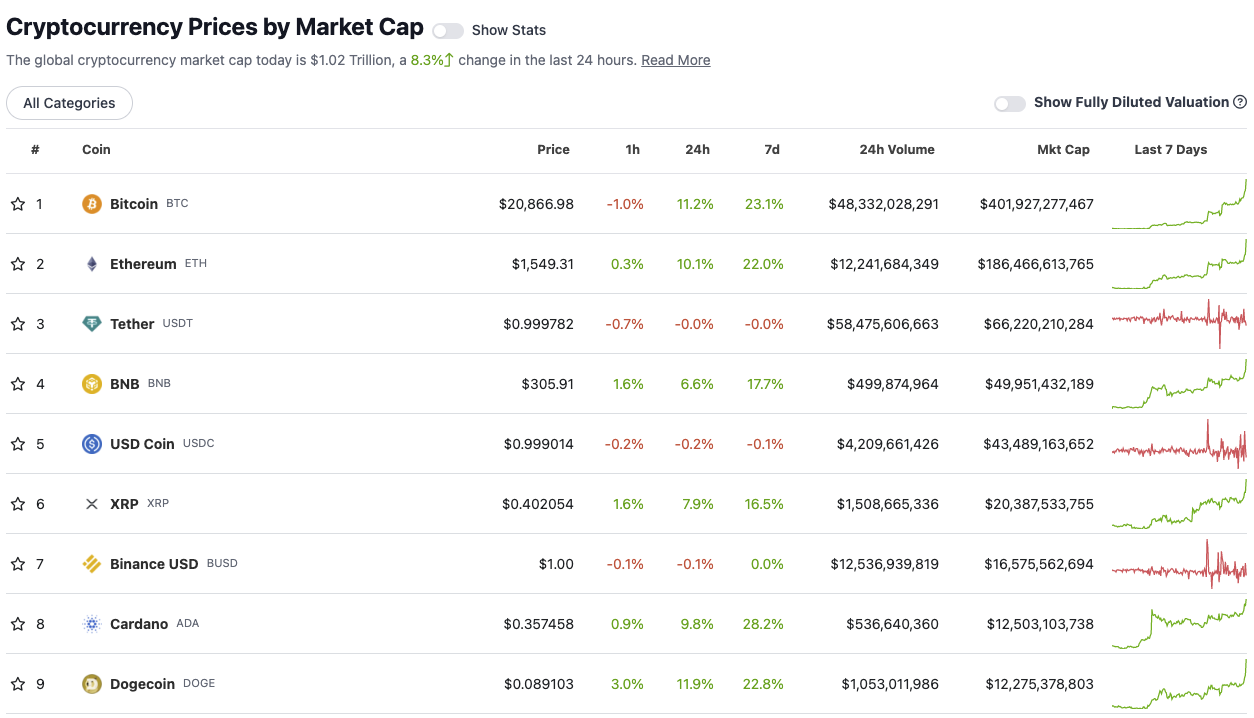Sort by the Price column header
Screen dimensions: 1254x718
pos(553,150)
